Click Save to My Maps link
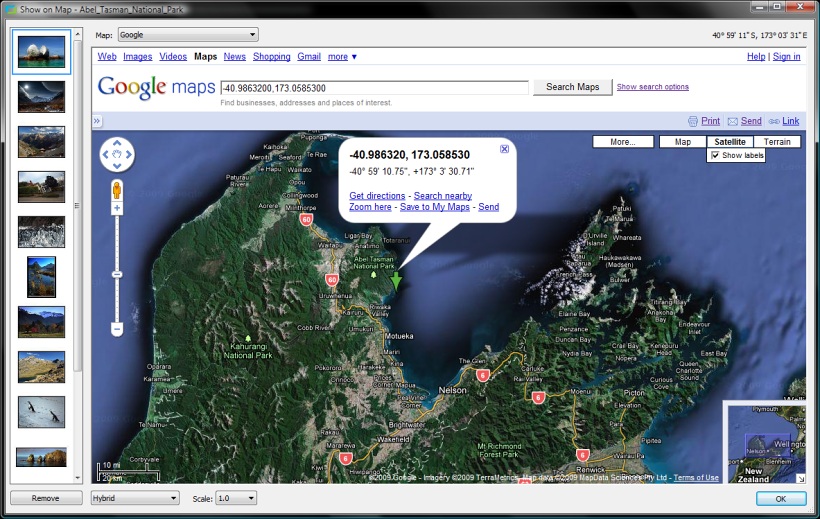Viewport: 820px width, 519px height. point(435,207)
